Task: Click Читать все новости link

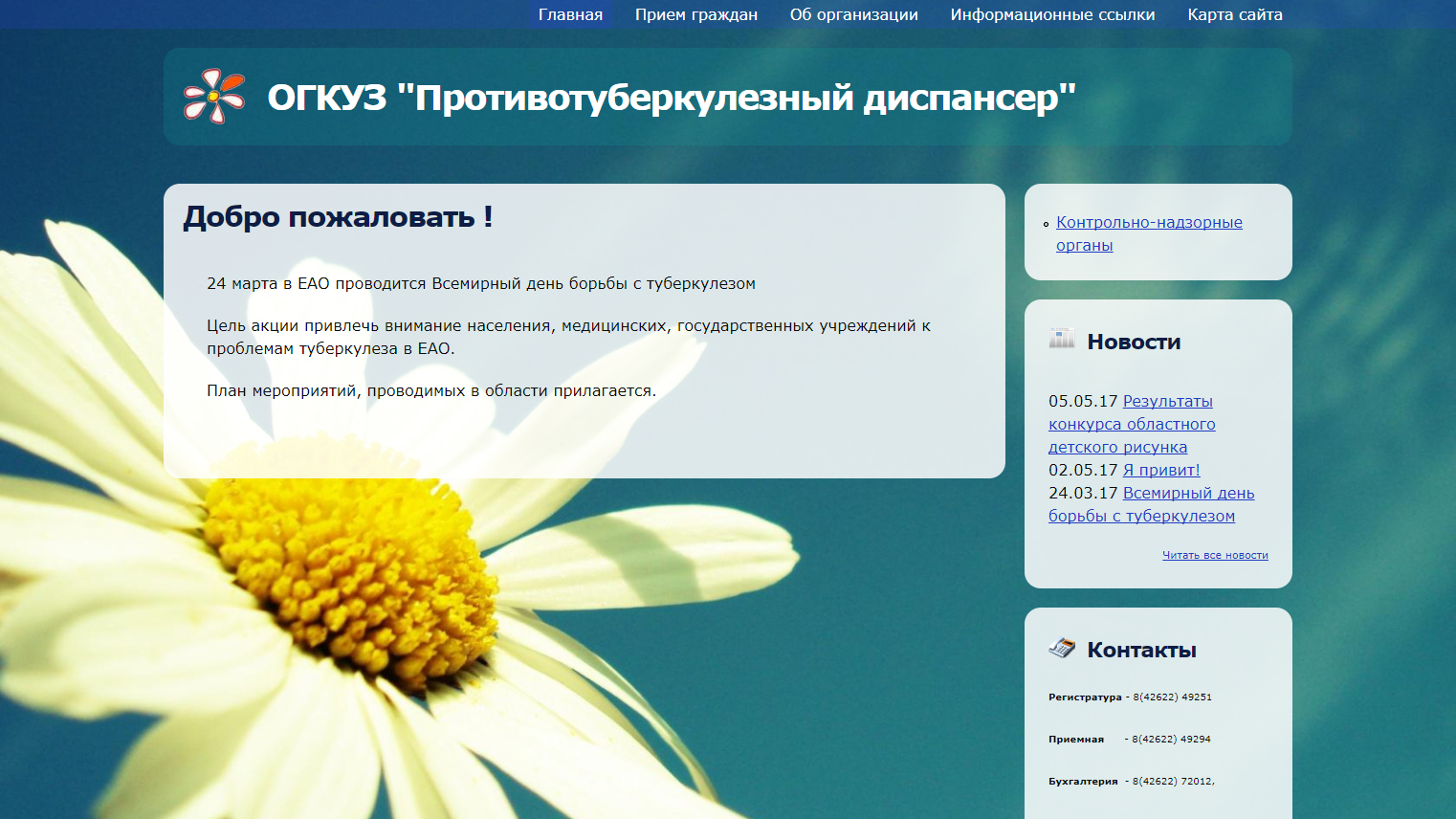Action: (x=1214, y=555)
